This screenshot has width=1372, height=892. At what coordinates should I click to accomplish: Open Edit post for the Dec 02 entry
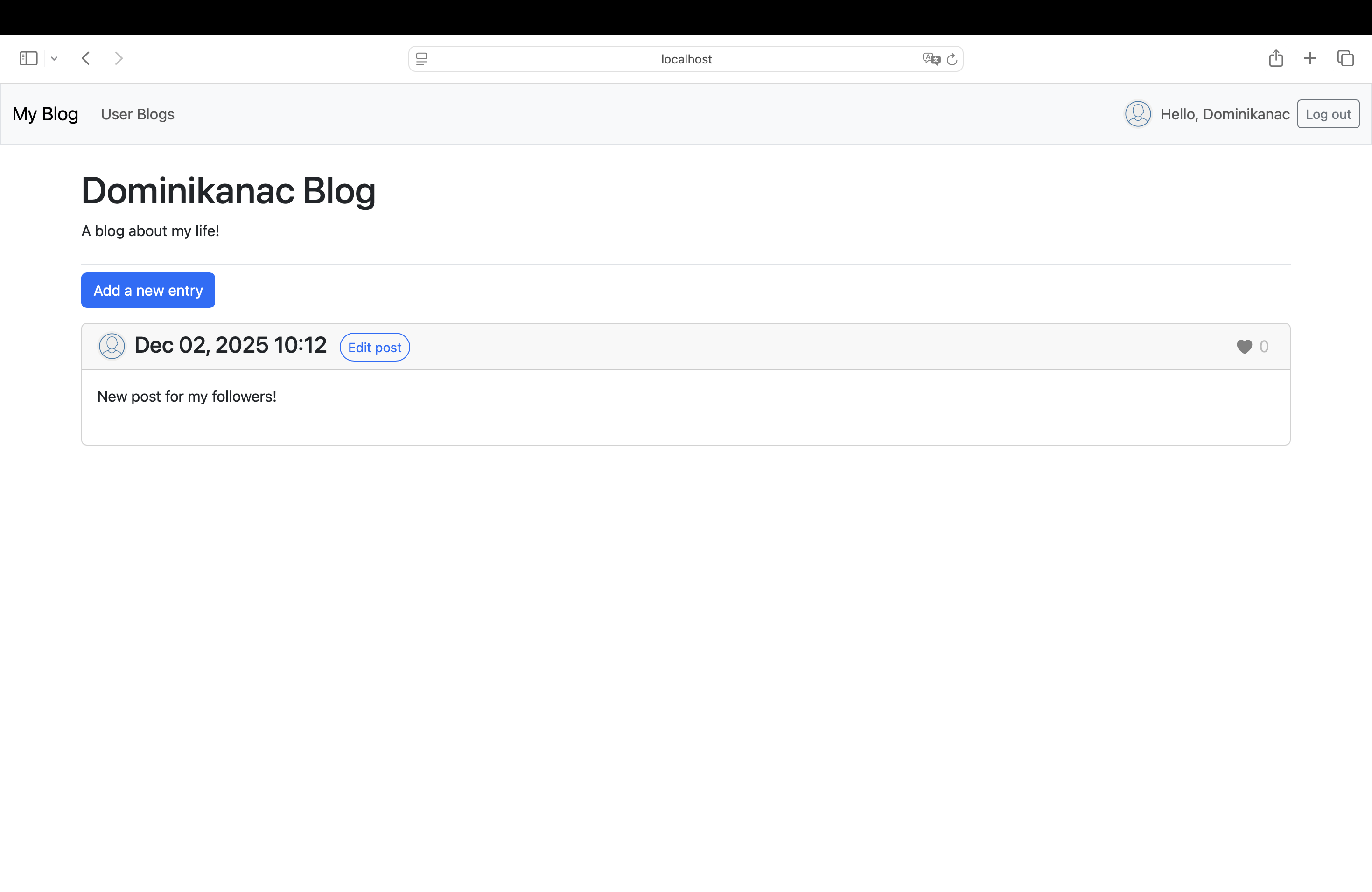pyautogui.click(x=375, y=346)
